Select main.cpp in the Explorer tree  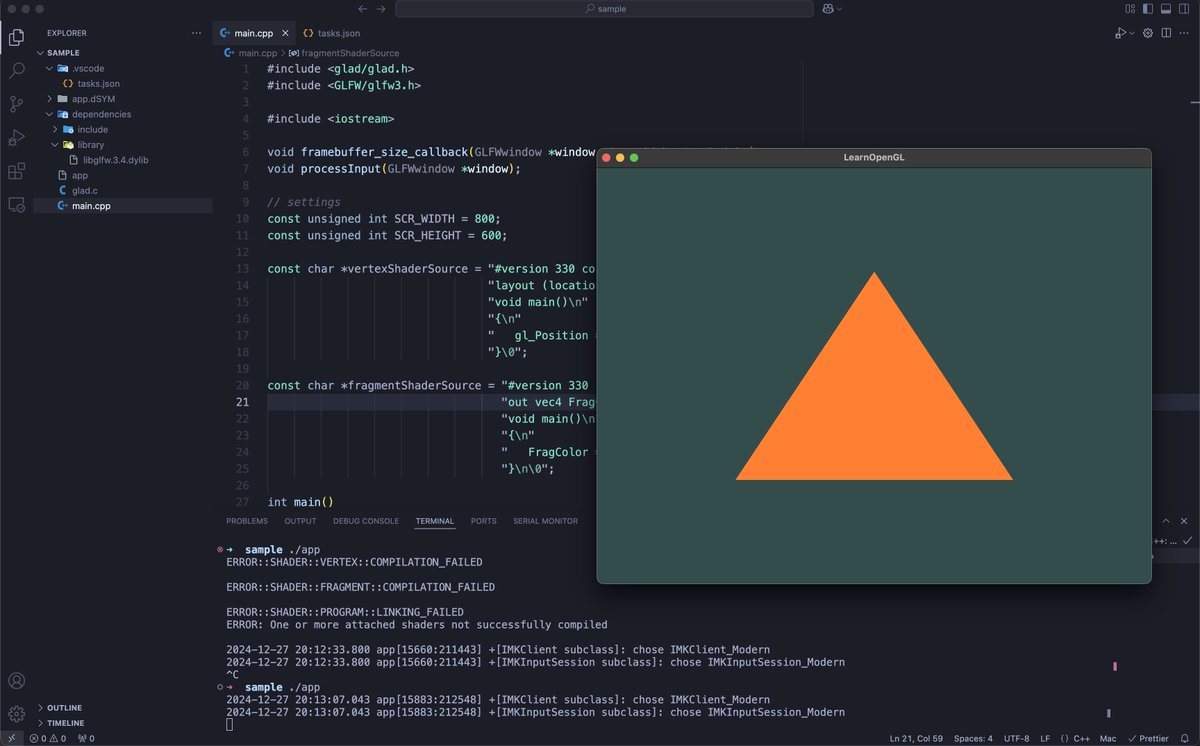(x=123, y=206)
